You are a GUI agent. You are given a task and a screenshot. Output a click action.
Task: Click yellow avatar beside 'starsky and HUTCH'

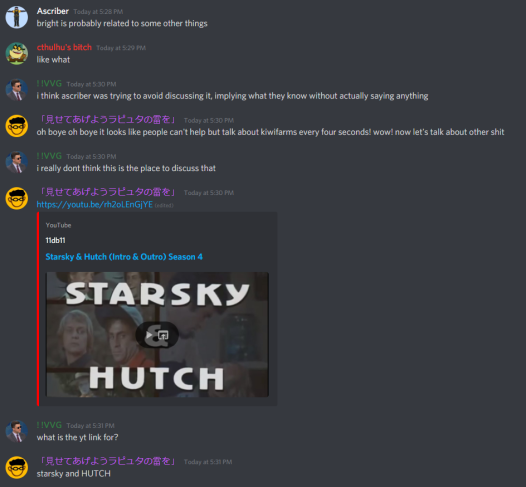coord(16,467)
